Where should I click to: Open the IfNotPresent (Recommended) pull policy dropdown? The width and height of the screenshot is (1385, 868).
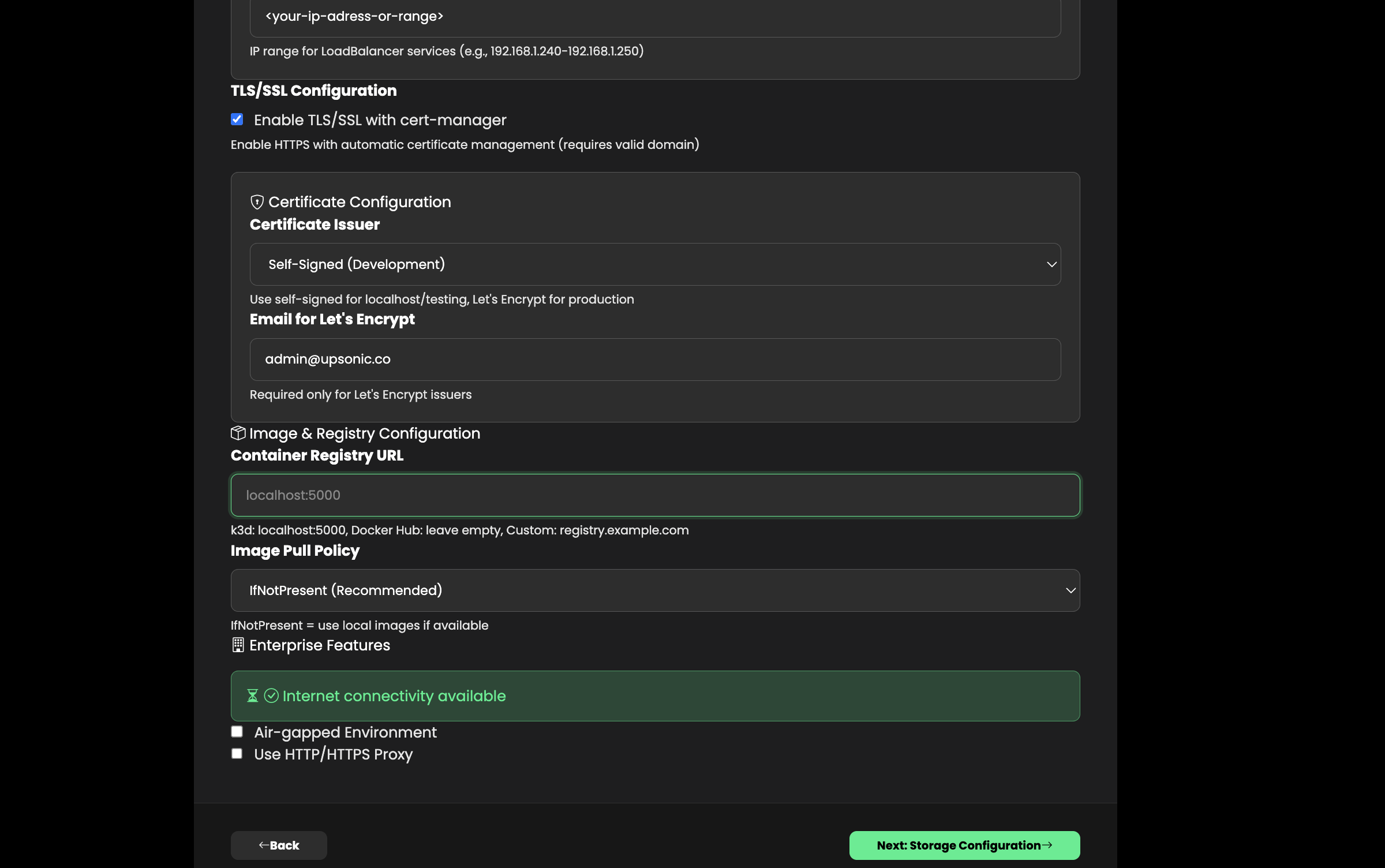tap(655, 590)
